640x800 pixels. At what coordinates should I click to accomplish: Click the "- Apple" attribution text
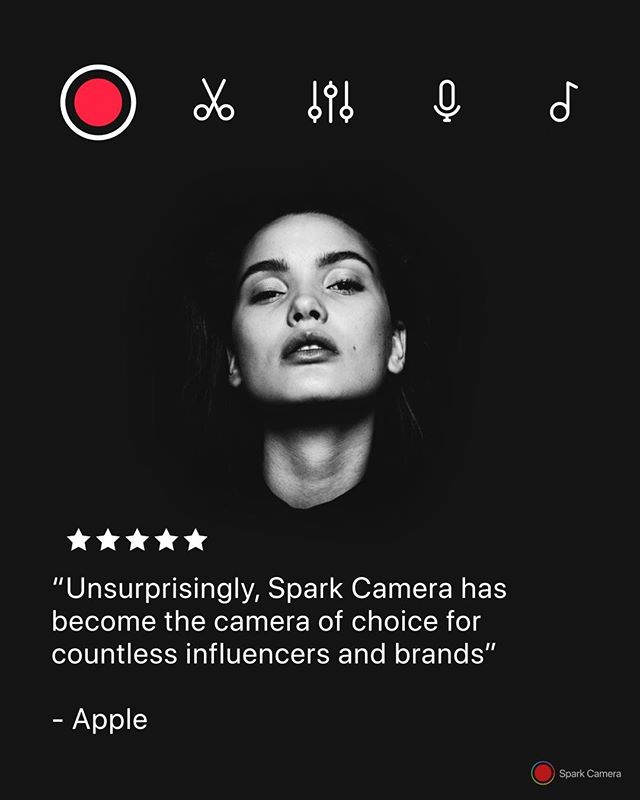[x=100, y=720]
